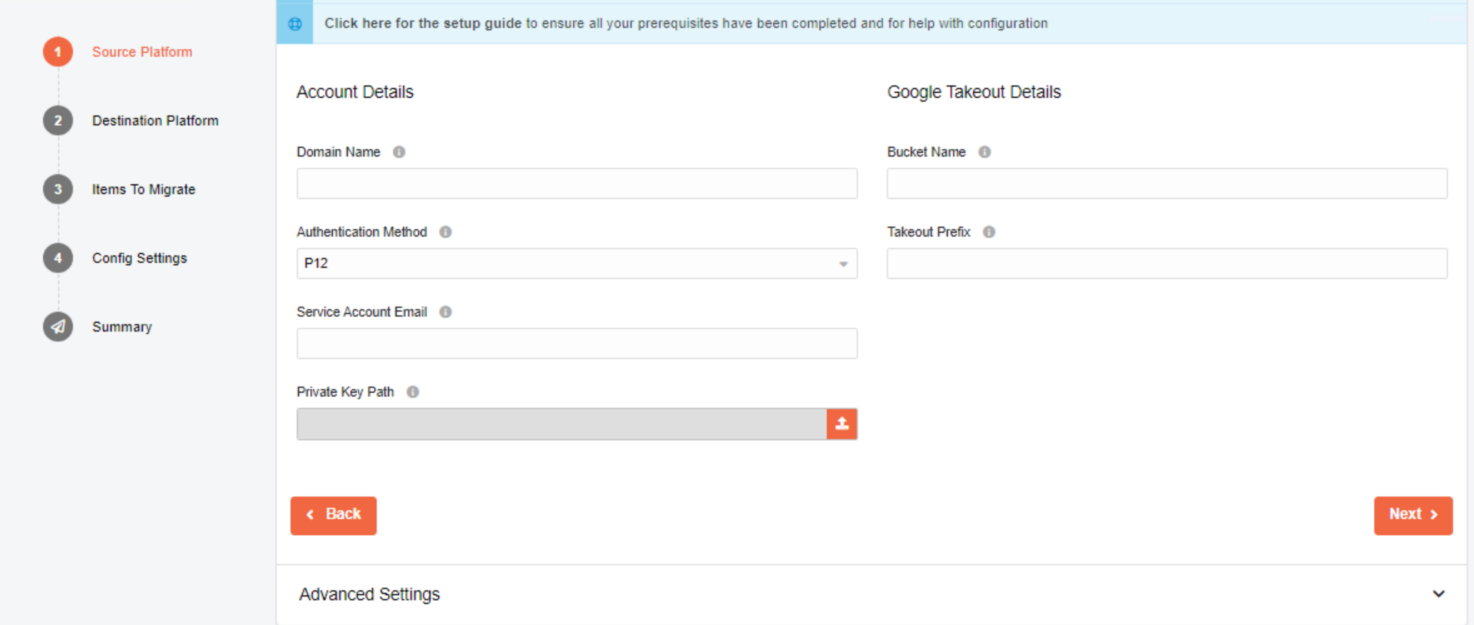Go to the Destination Platform step
This screenshot has height=625, width=1474.
point(155,121)
